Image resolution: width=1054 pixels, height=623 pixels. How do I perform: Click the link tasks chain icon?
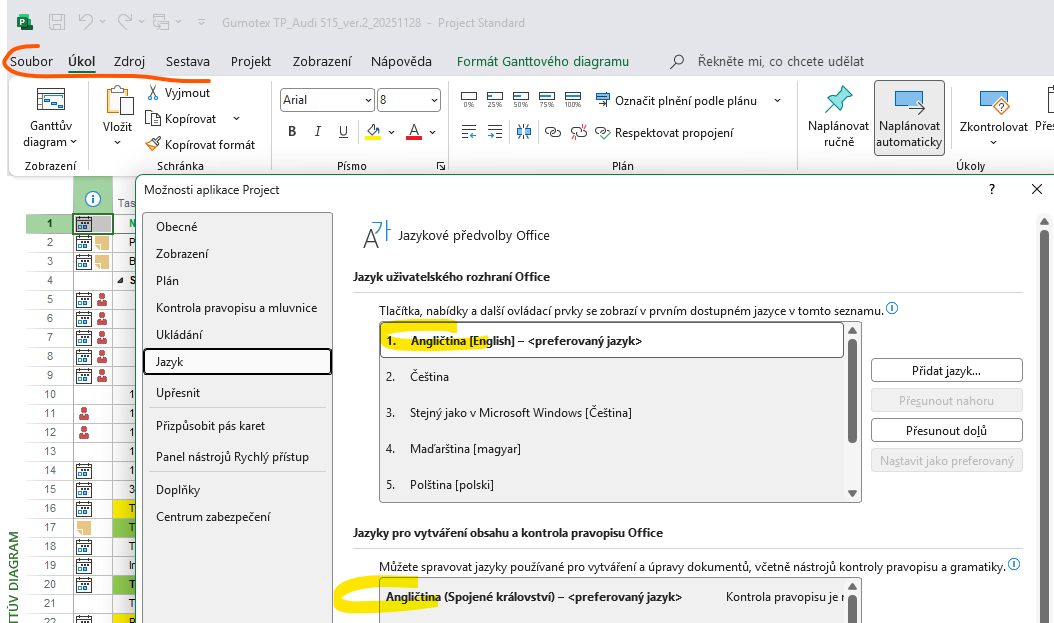553,132
